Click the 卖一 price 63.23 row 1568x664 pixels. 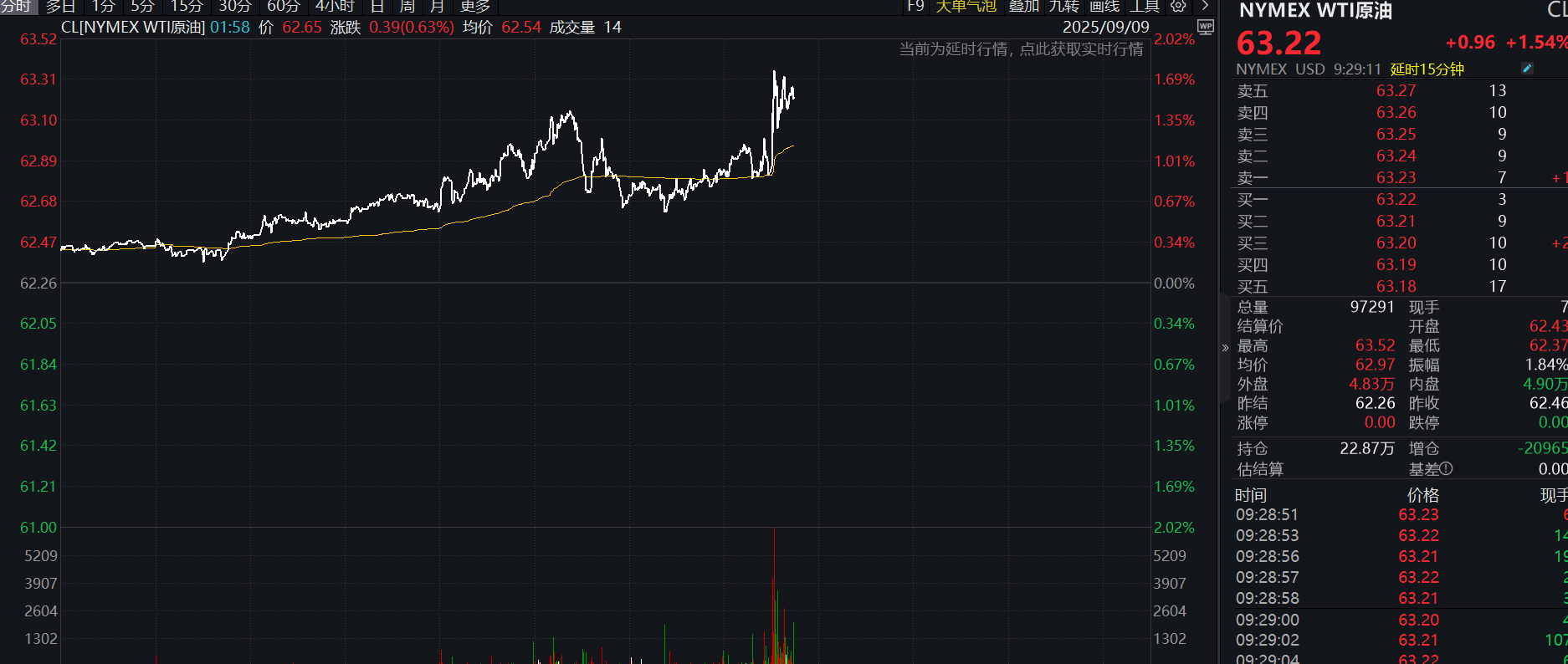pos(1396,177)
